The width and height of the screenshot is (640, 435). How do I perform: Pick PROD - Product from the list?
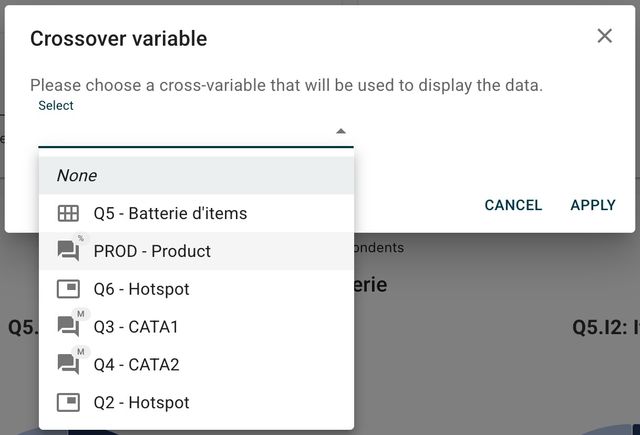(152, 251)
